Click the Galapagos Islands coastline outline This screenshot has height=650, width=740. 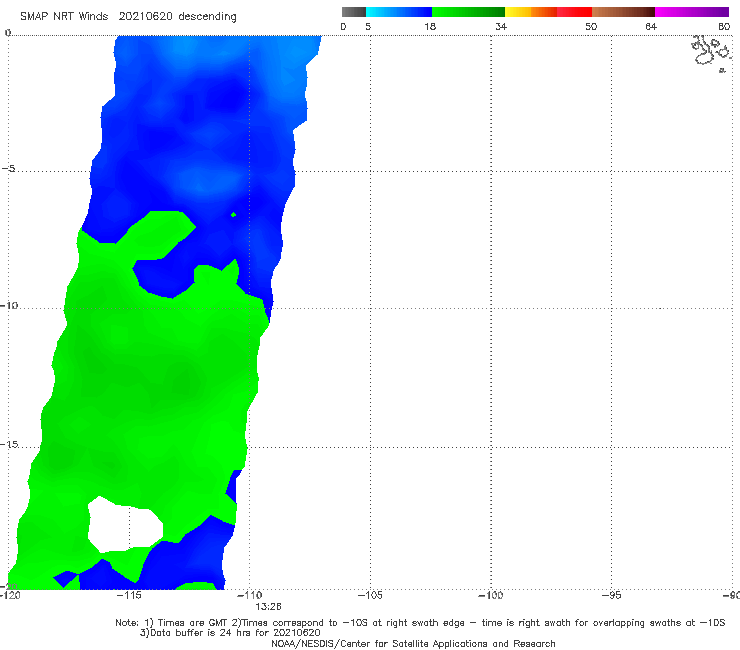click(711, 52)
